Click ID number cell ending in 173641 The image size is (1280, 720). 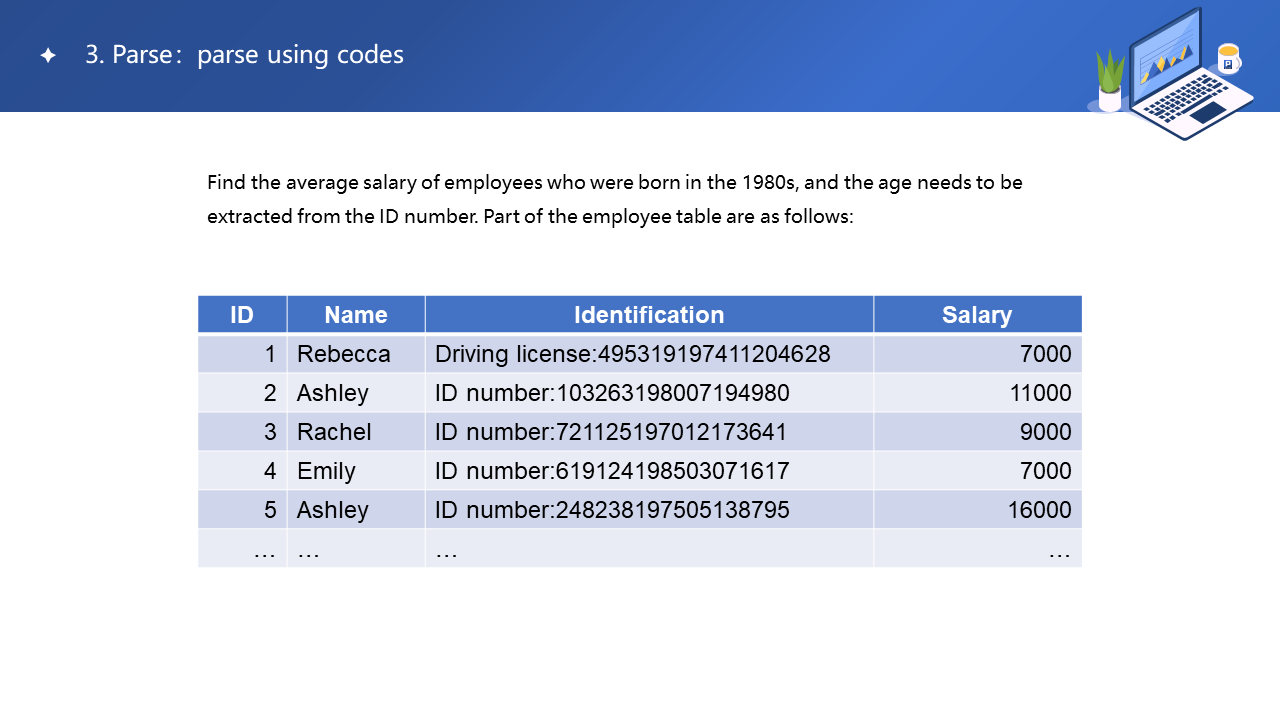(611, 432)
